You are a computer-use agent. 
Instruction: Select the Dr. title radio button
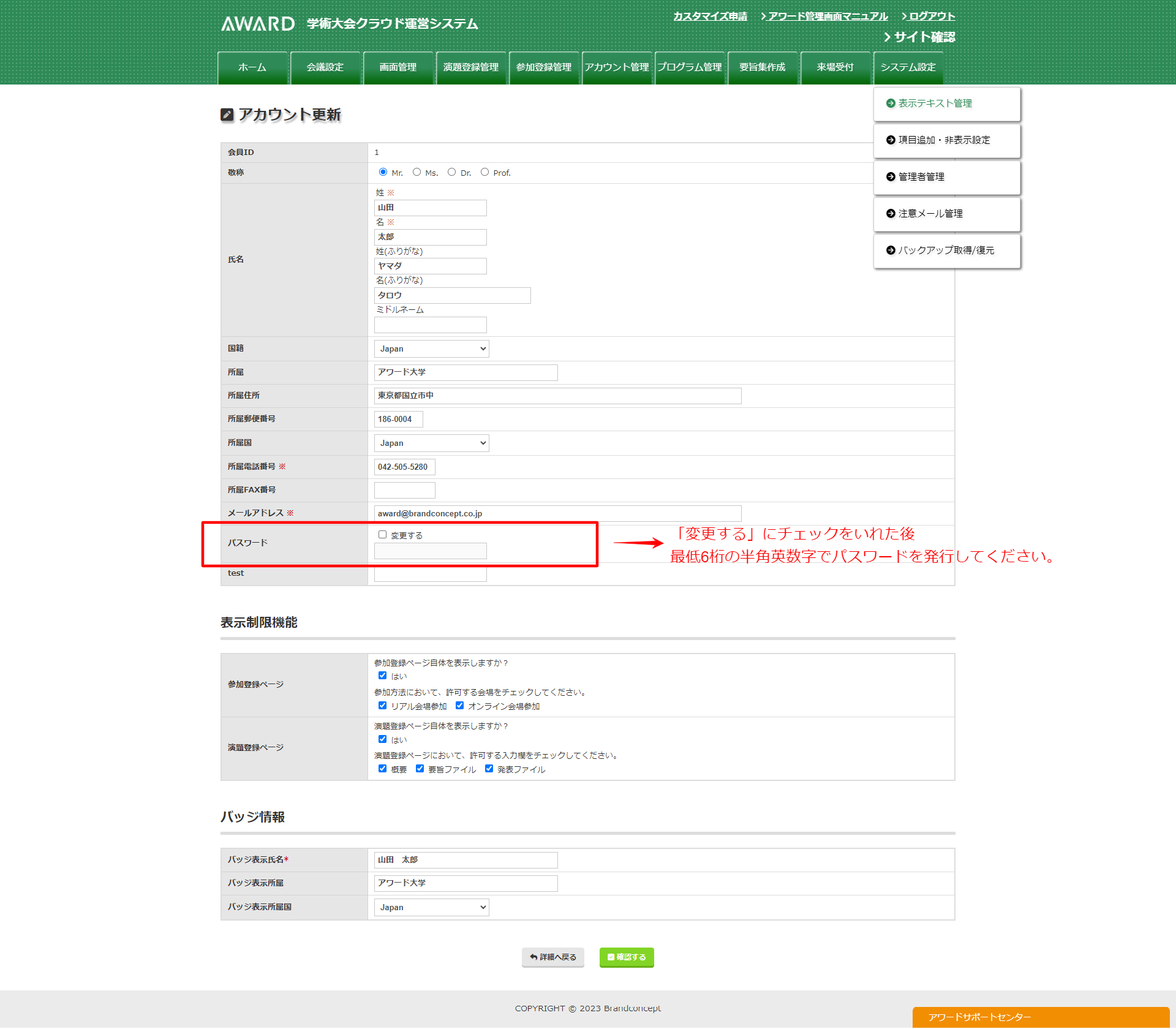[x=451, y=172]
